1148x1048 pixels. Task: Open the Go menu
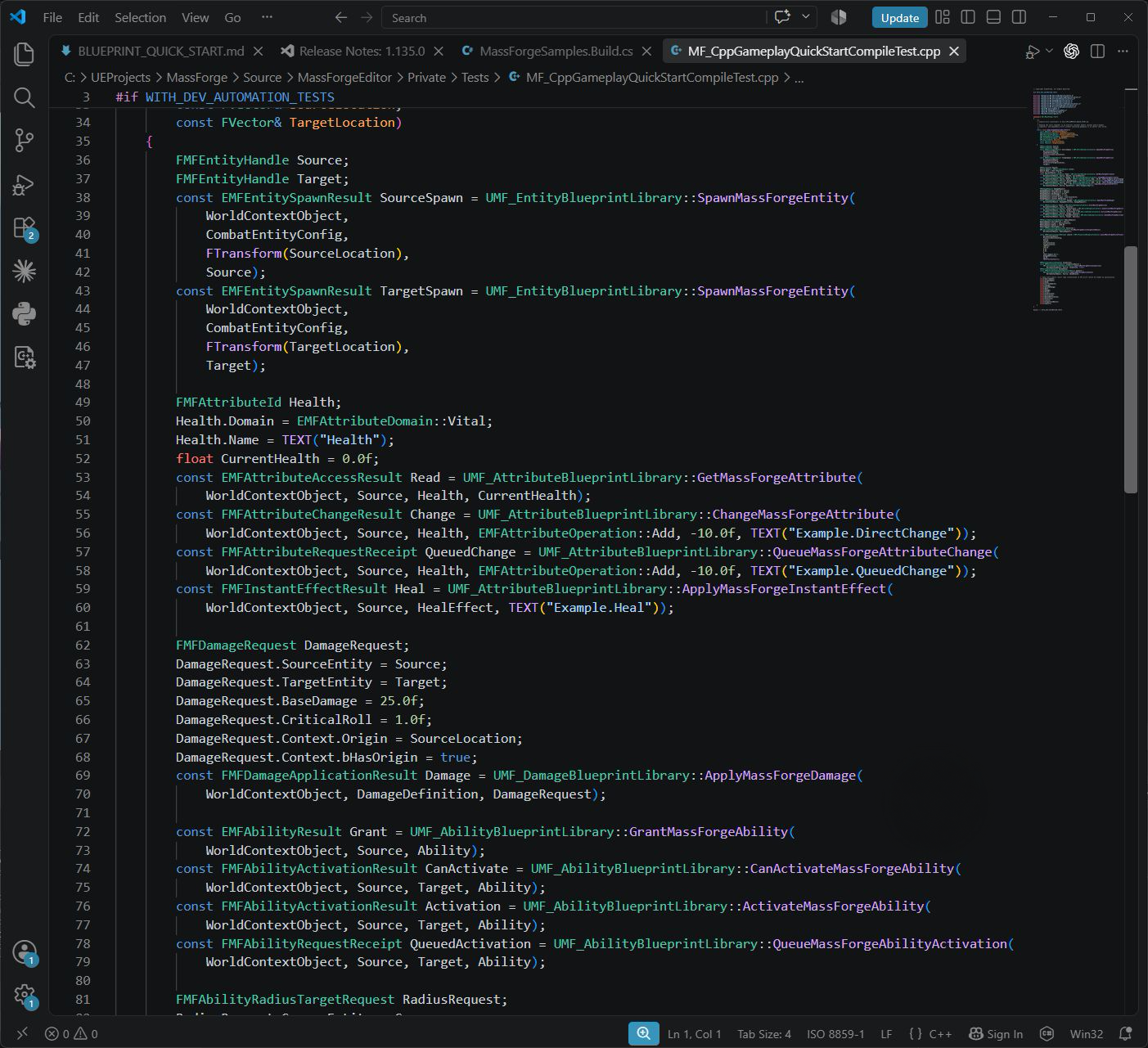pyautogui.click(x=232, y=17)
